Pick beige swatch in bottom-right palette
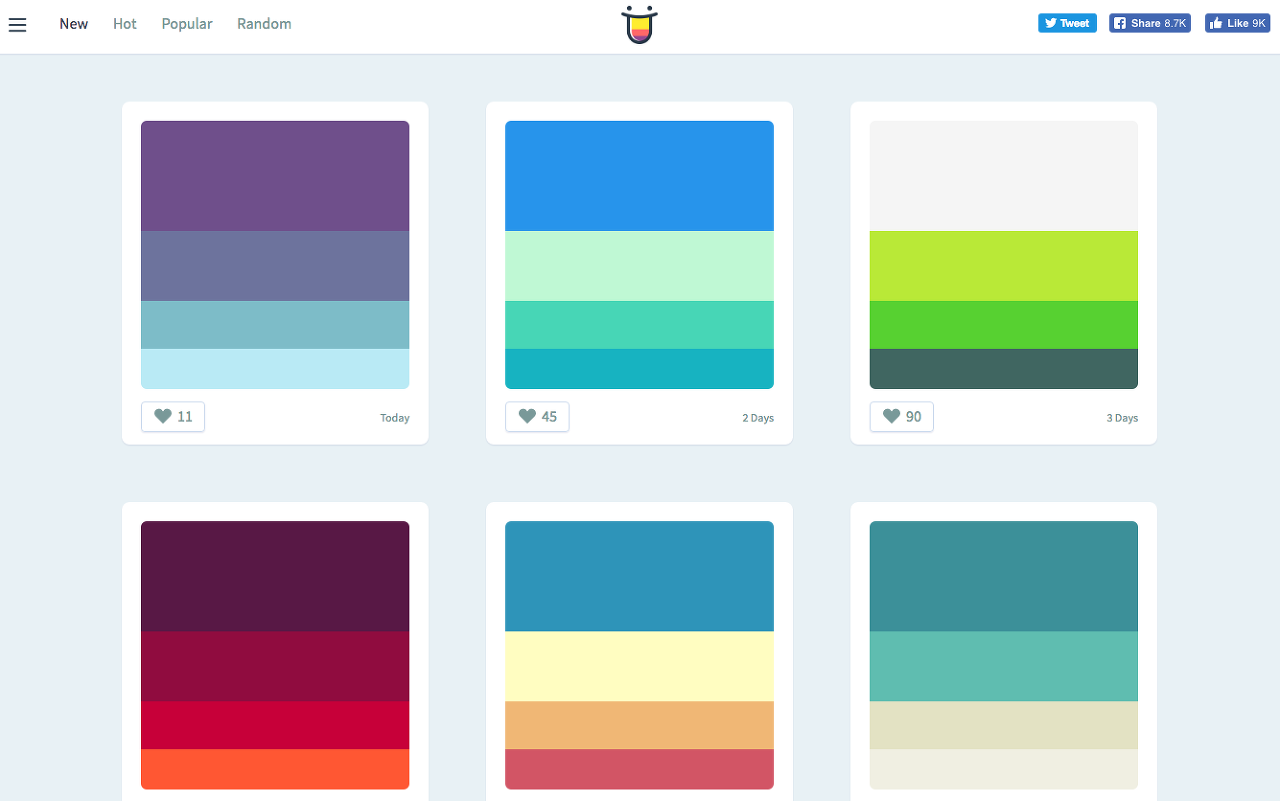The image size is (1280, 801). coord(1004,725)
